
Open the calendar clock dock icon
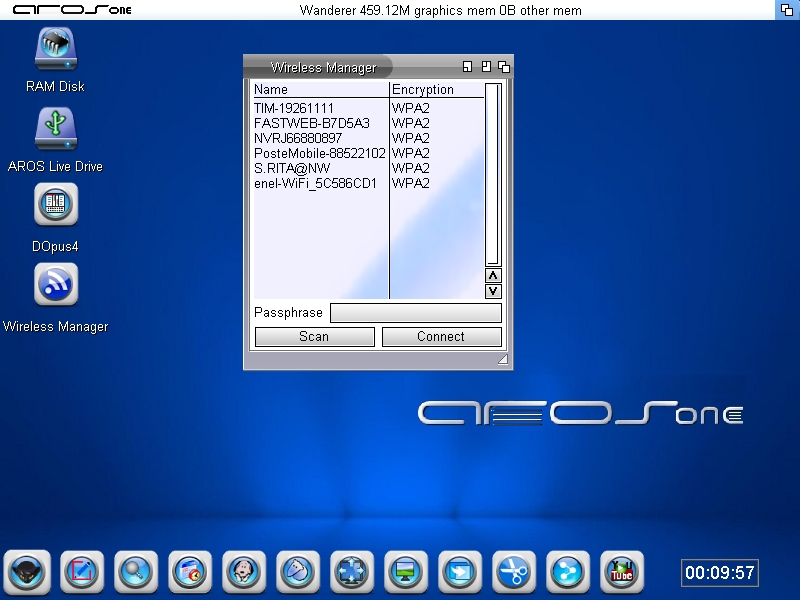[x=190, y=571]
